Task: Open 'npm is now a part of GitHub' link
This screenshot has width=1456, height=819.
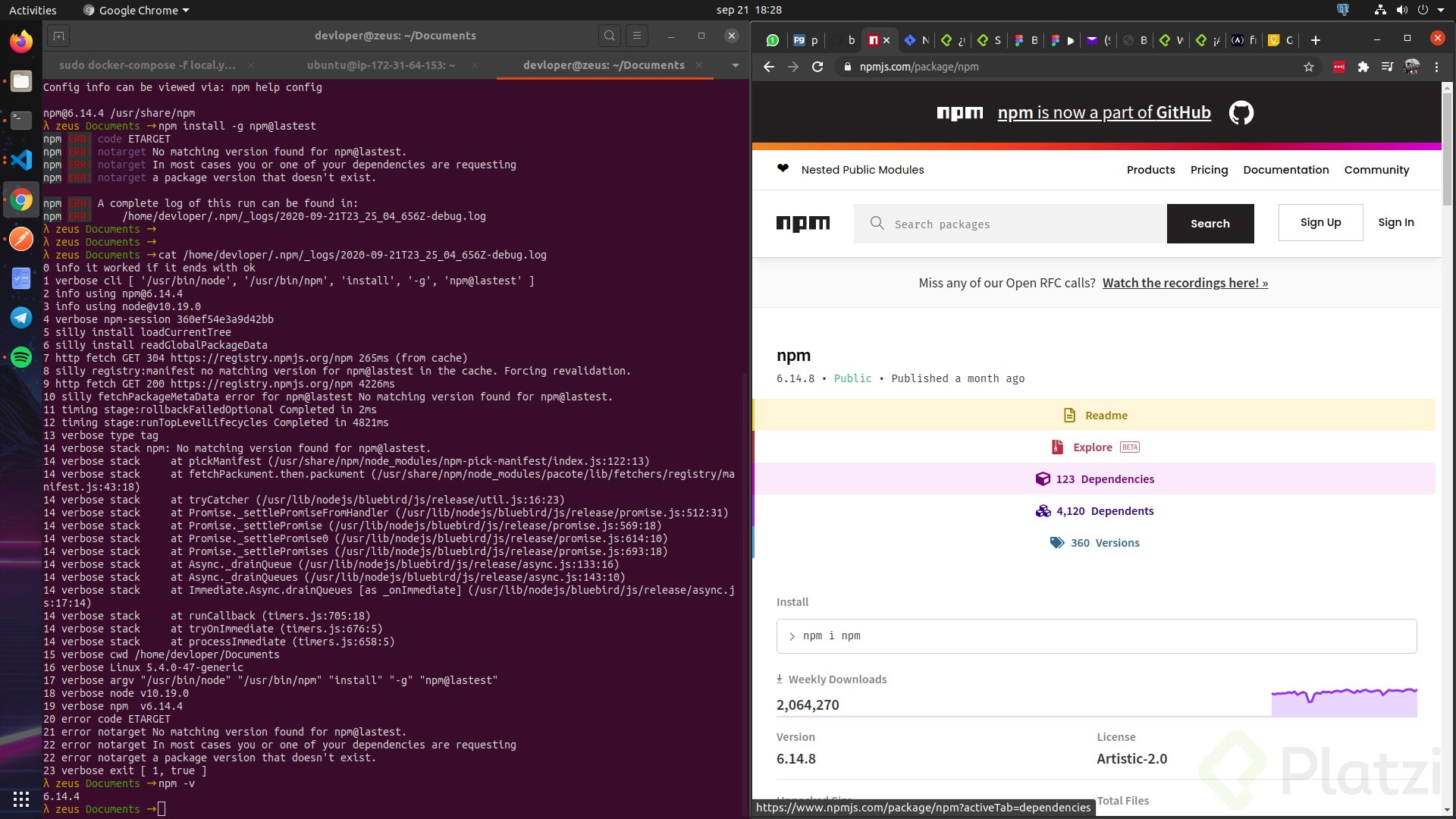Action: click(x=1103, y=112)
